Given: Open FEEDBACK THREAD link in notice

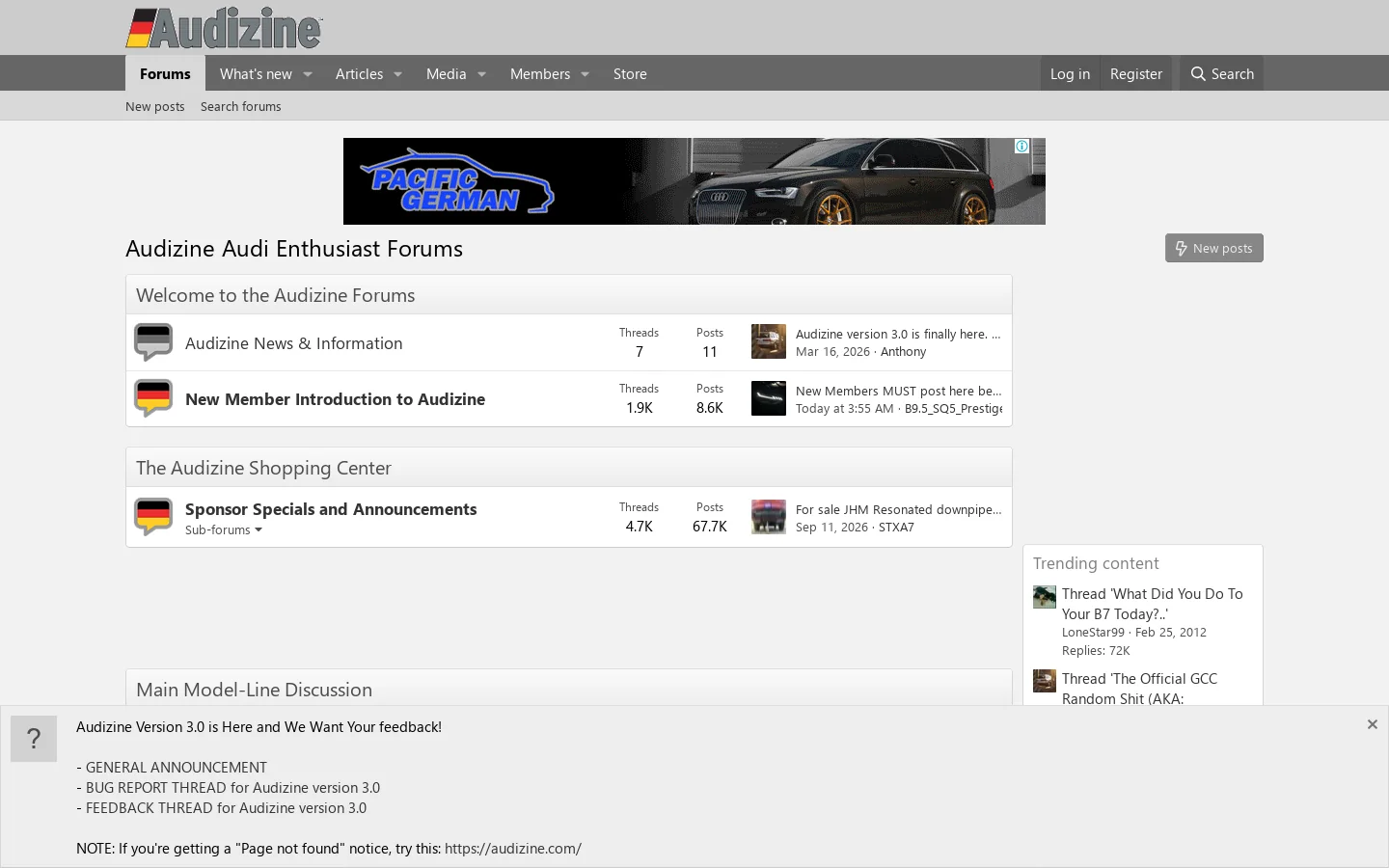Looking at the screenshot, I should [x=226, y=808].
